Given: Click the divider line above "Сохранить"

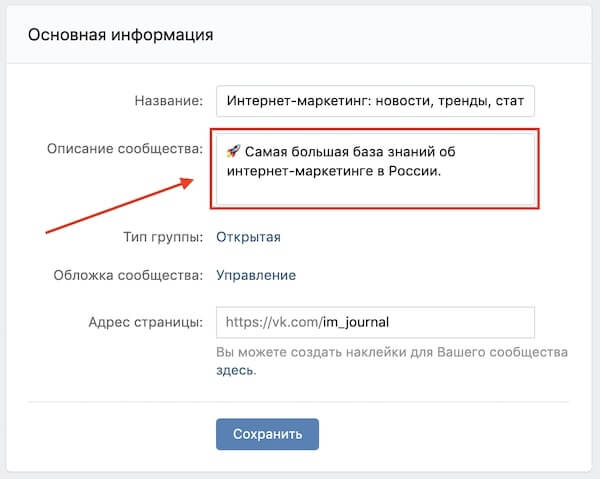Looking at the screenshot, I should coord(300,402).
